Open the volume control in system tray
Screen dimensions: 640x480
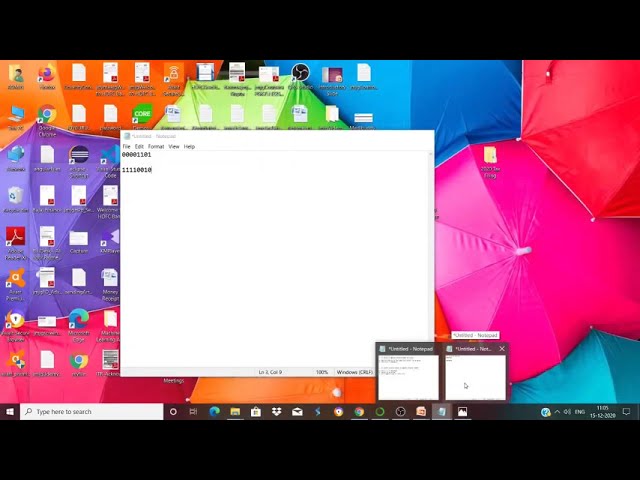(x=567, y=412)
